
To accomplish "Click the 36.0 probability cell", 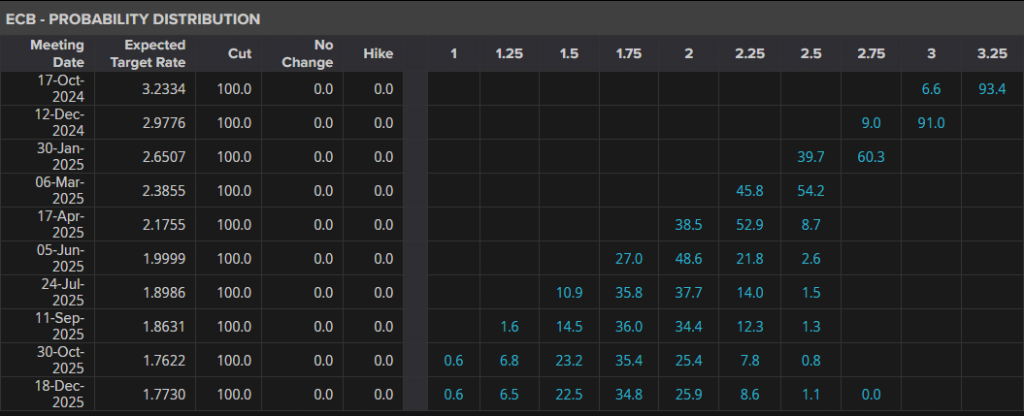I will coord(628,327).
